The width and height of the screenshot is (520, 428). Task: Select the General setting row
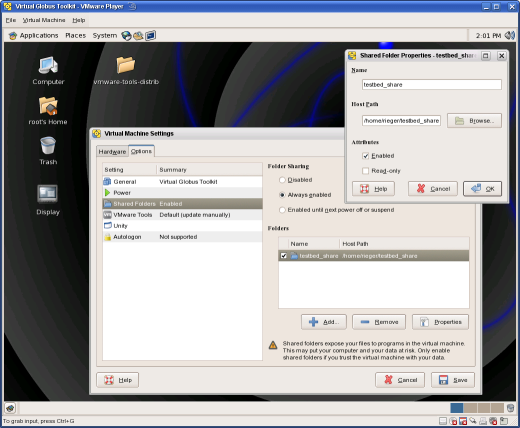click(x=182, y=182)
